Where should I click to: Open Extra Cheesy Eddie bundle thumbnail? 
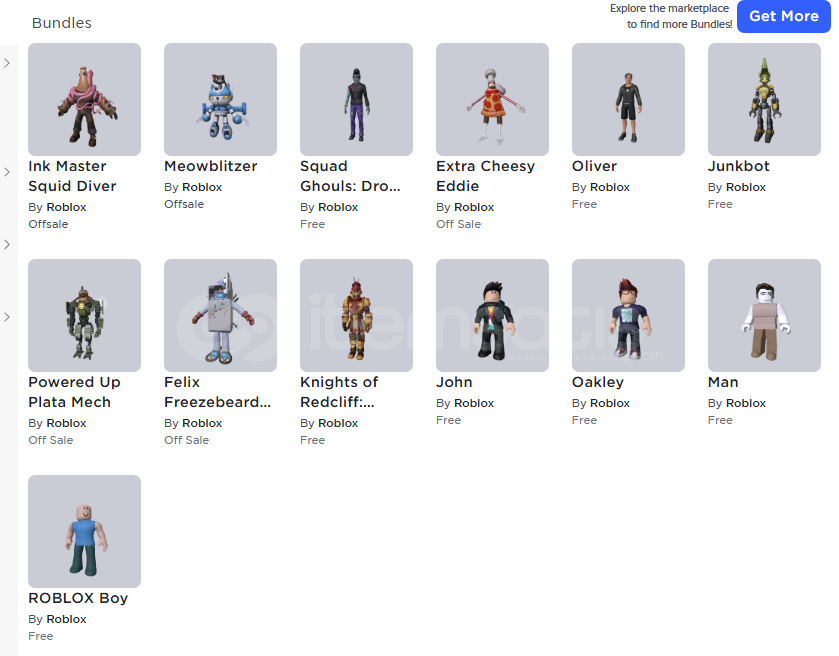point(492,100)
